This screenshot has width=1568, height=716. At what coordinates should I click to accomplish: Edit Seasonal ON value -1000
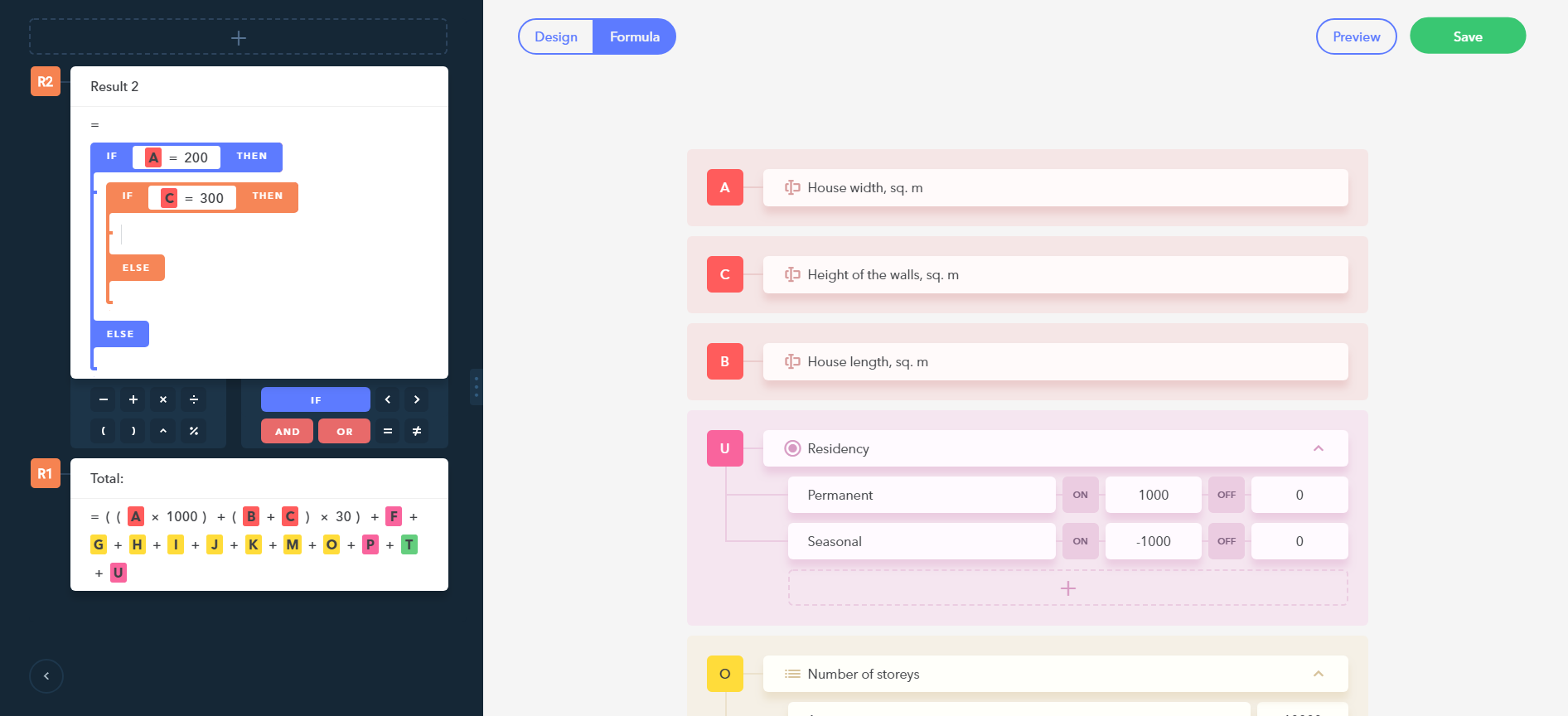coord(1154,541)
